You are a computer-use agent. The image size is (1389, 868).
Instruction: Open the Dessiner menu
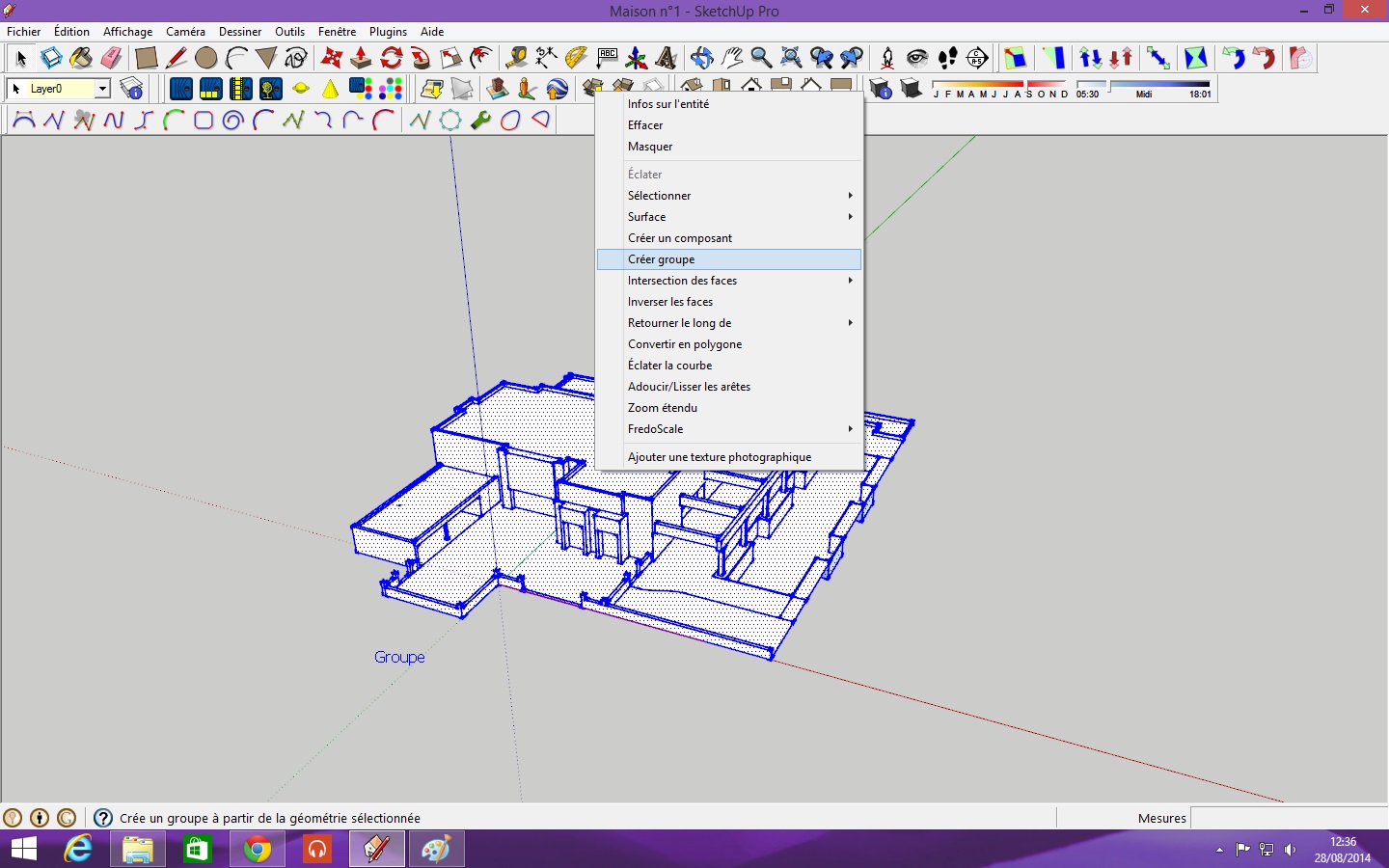[x=240, y=32]
